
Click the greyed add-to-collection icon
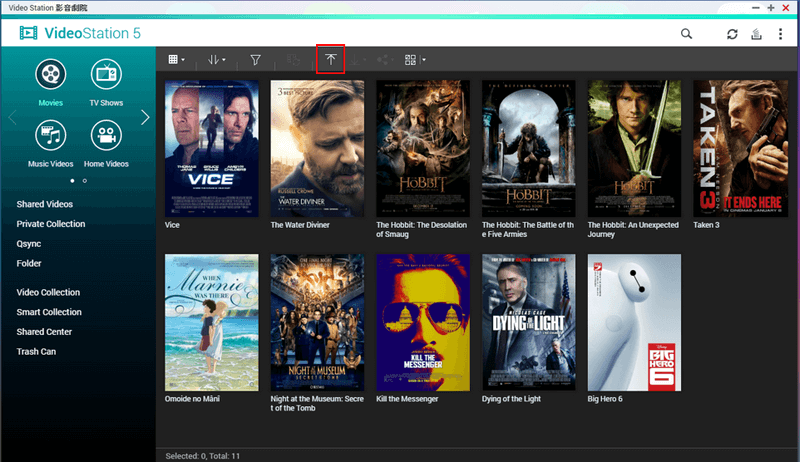(293, 60)
